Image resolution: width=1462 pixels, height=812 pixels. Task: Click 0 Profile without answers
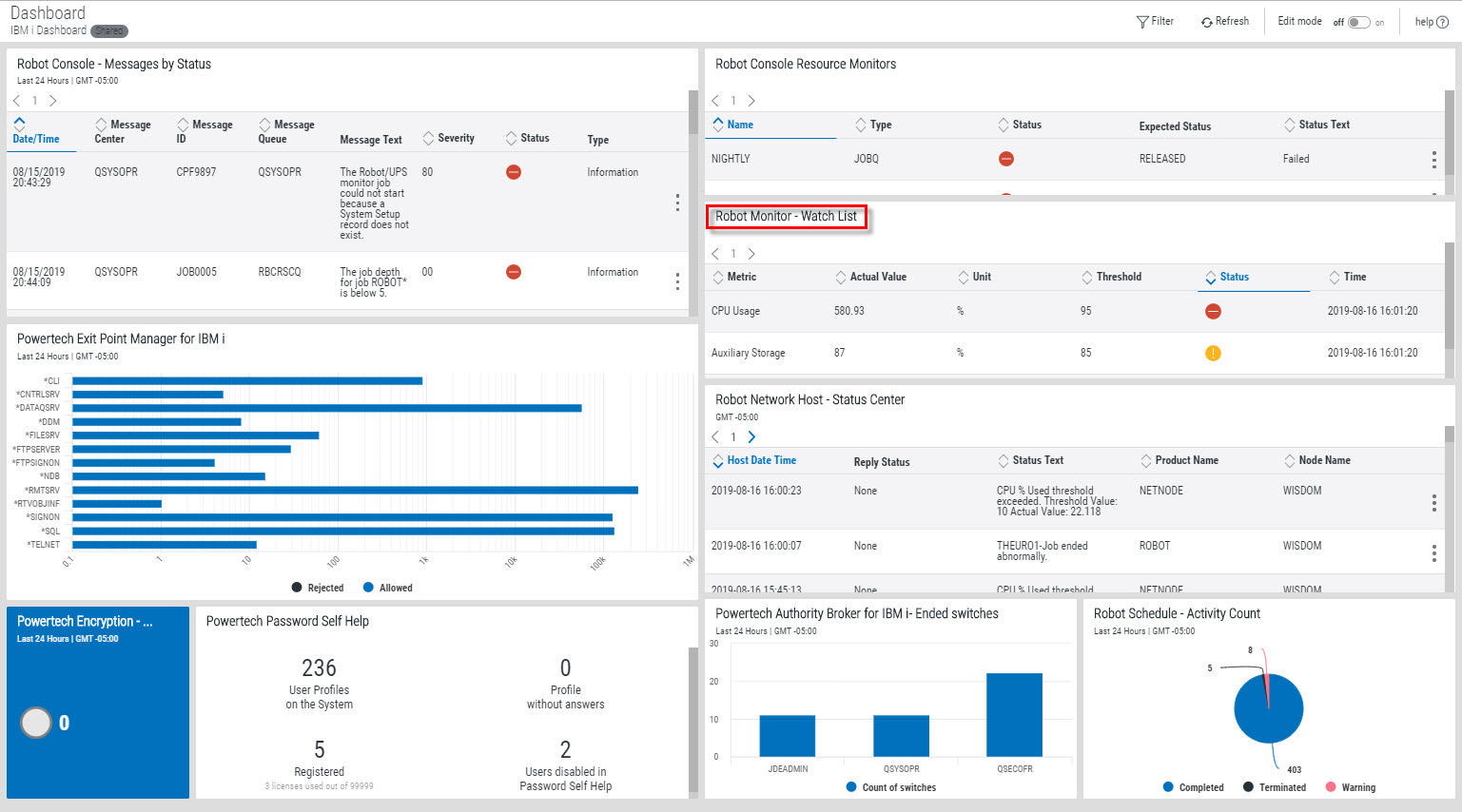pyautogui.click(x=565, y=683)
